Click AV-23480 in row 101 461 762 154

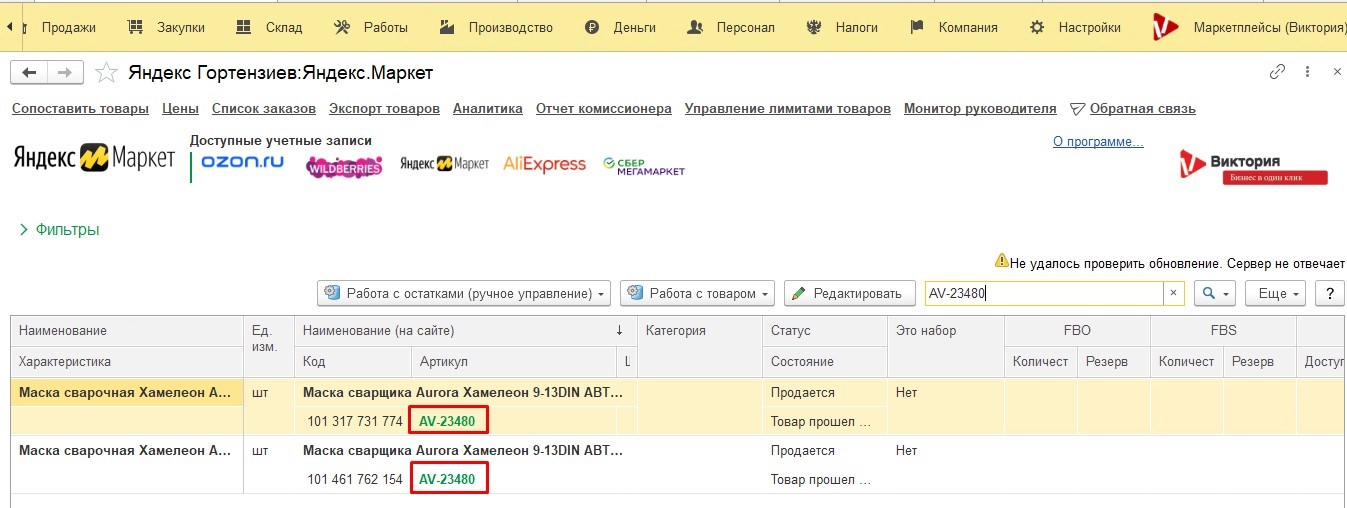point(447,479)
